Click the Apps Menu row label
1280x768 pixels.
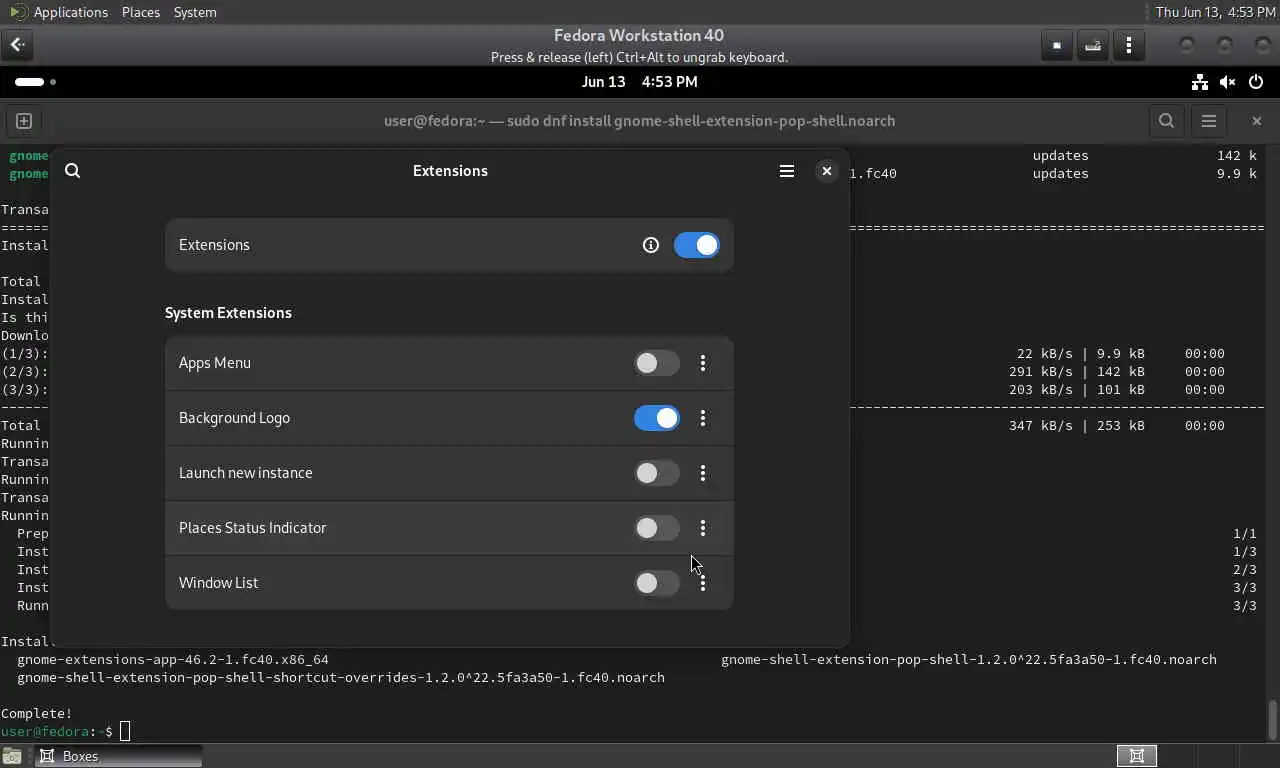pyautogui.click(x=215, y=363)
